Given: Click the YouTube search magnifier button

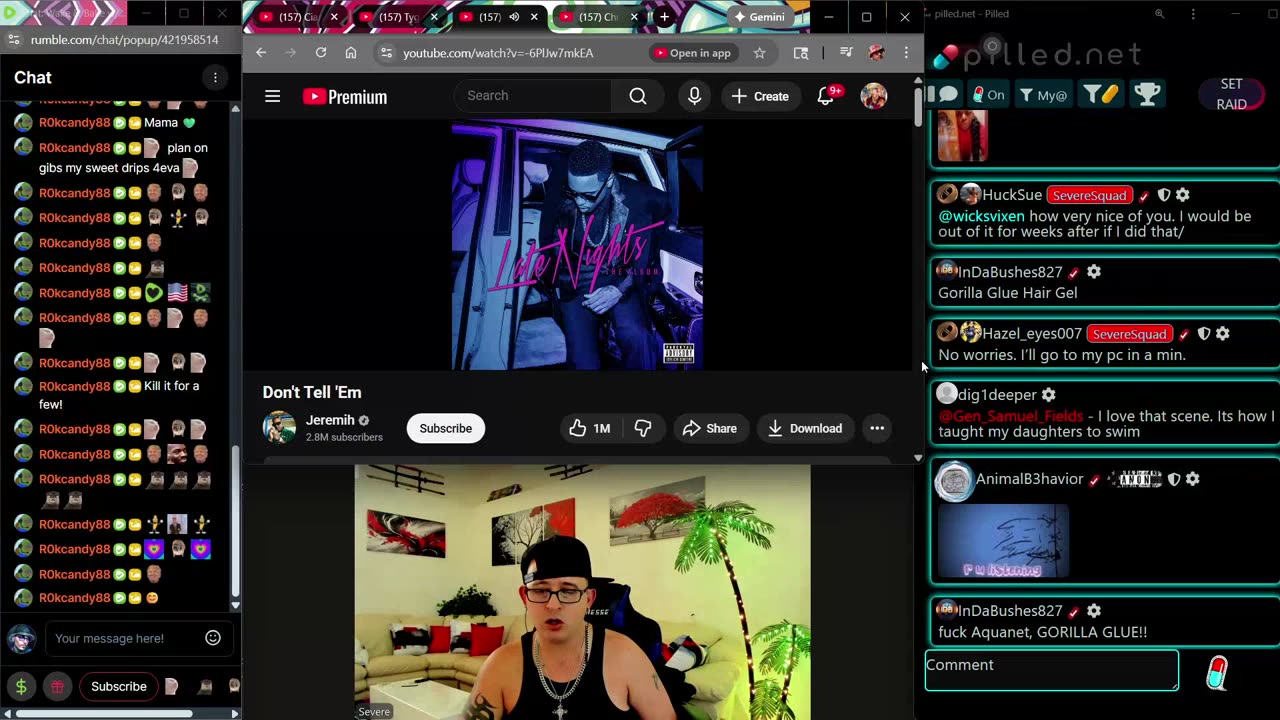Looking at the screenshot, I should pos(638,96).
